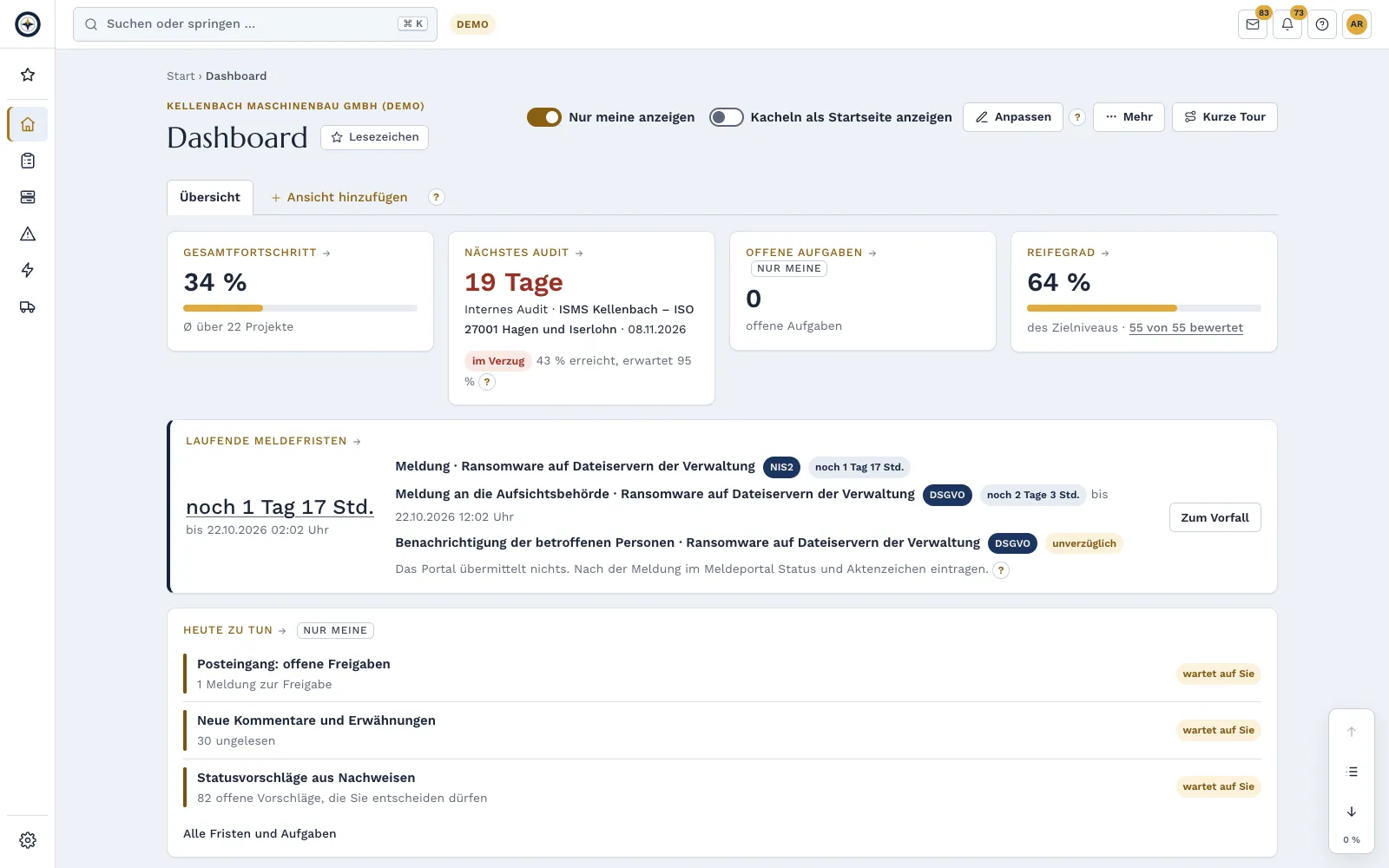Click 'noch 1 Tag 17 Std.' countdown
The width and height of the screenshot is (1389, 868).
tap(280, 507)
